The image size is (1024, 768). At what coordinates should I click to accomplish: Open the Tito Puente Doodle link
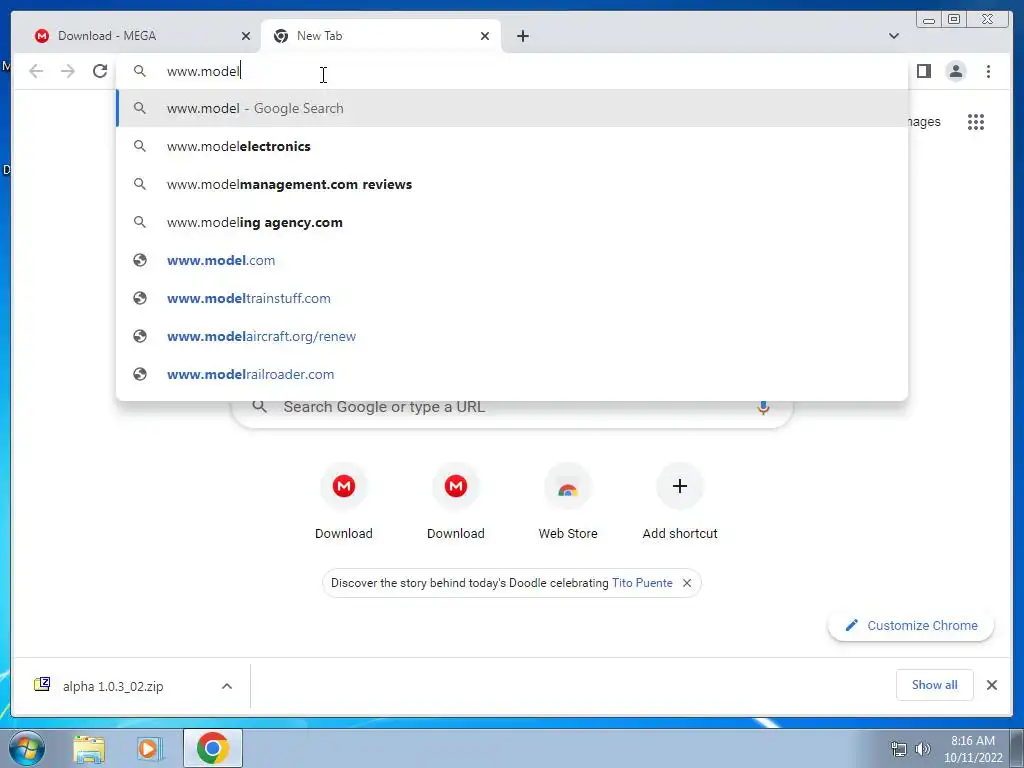[642, 583]
